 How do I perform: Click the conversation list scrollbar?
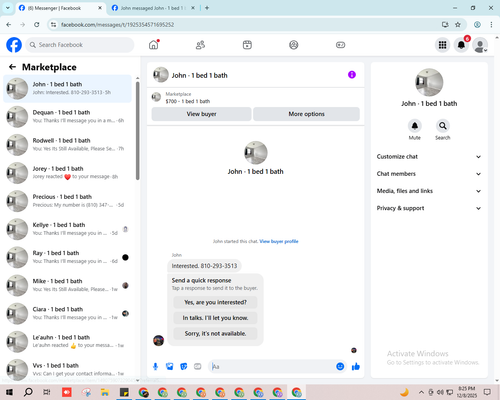click(138, 131)
